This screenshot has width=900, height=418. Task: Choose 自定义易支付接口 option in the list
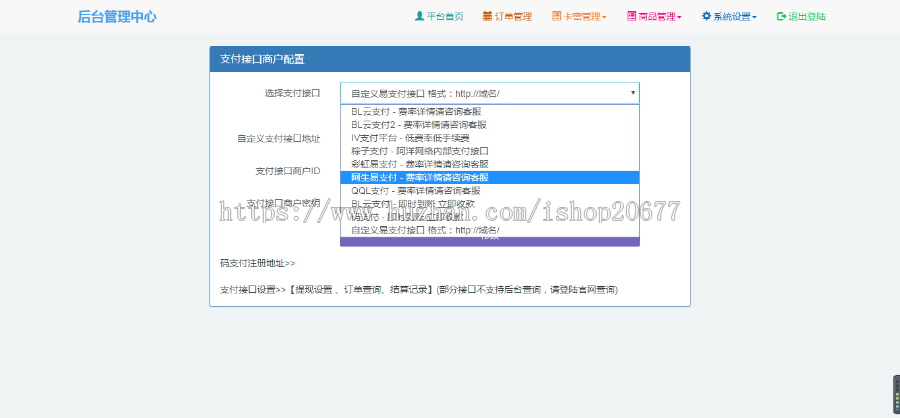pyautogui.click(x=490, y=230)
